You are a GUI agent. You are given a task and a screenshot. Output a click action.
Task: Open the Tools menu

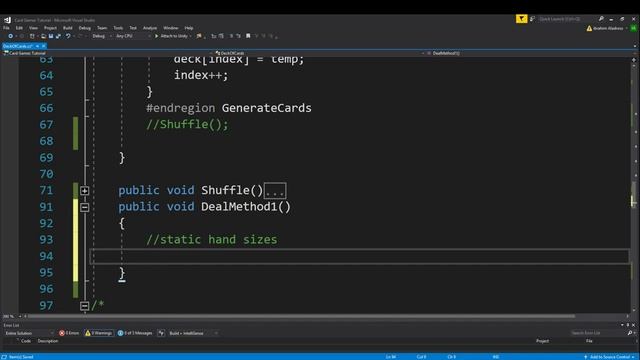[x=118, y=28]
